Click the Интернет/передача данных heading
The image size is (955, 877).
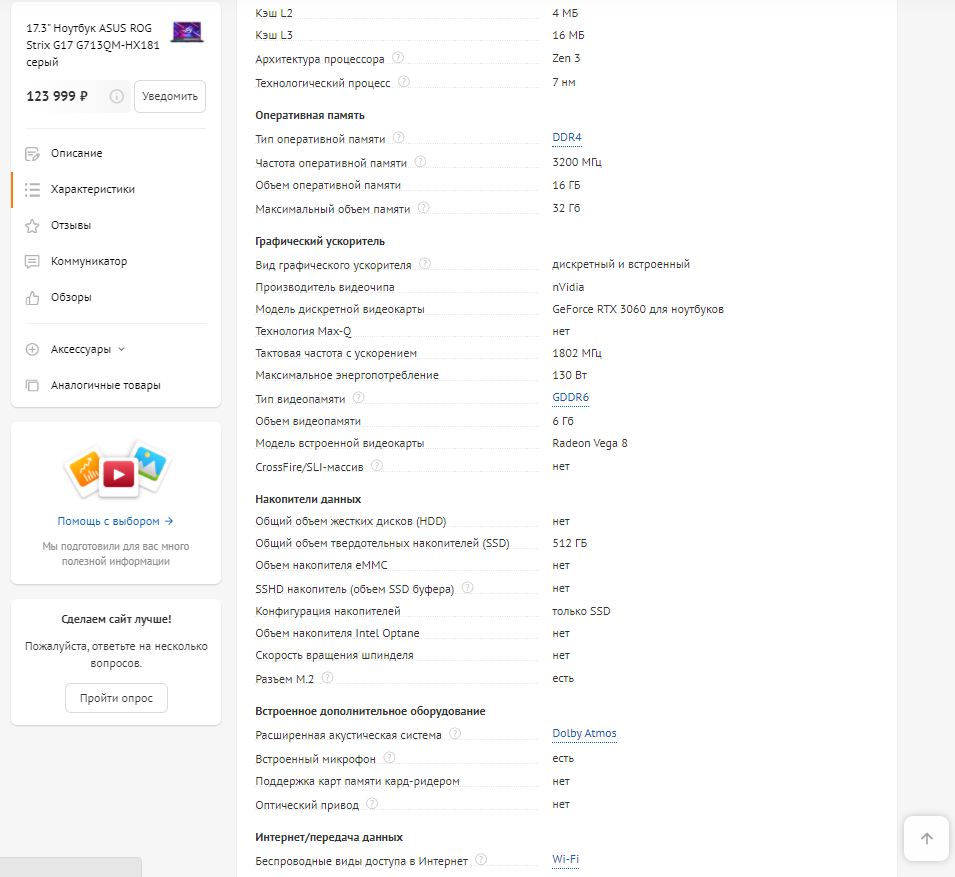pos(329,837)
